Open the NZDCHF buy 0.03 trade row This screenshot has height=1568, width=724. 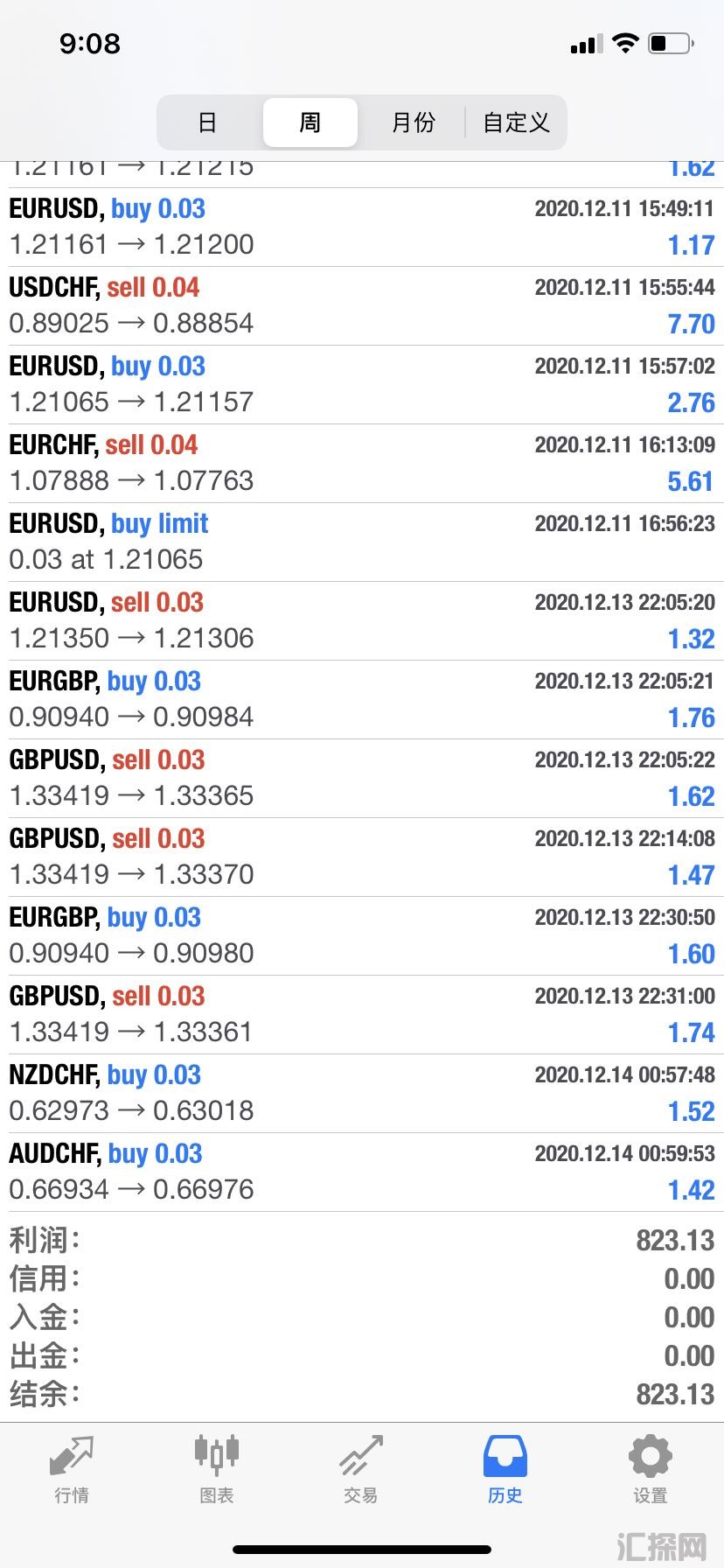pos(362,1094)
